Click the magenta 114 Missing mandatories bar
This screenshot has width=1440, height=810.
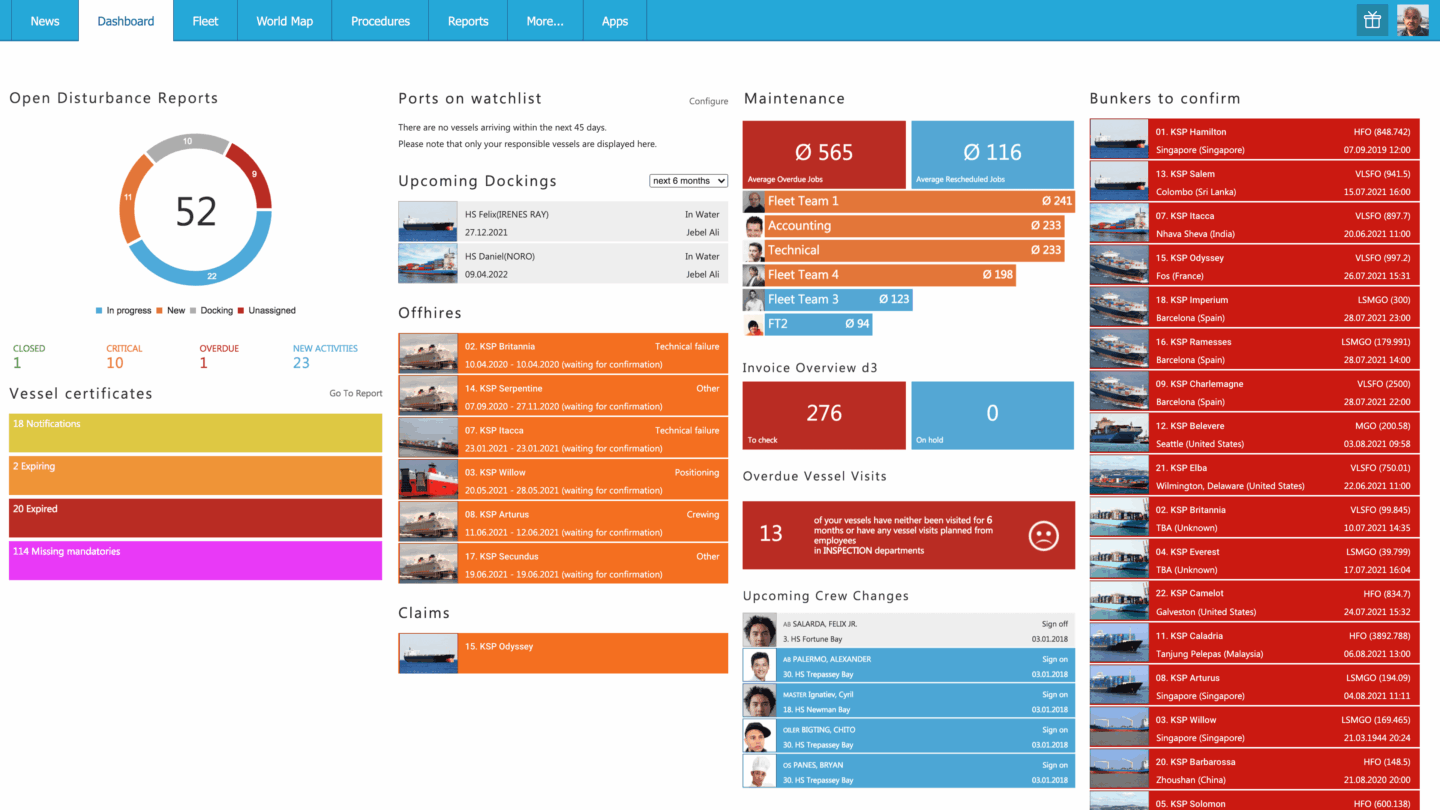tap(195, 560)
